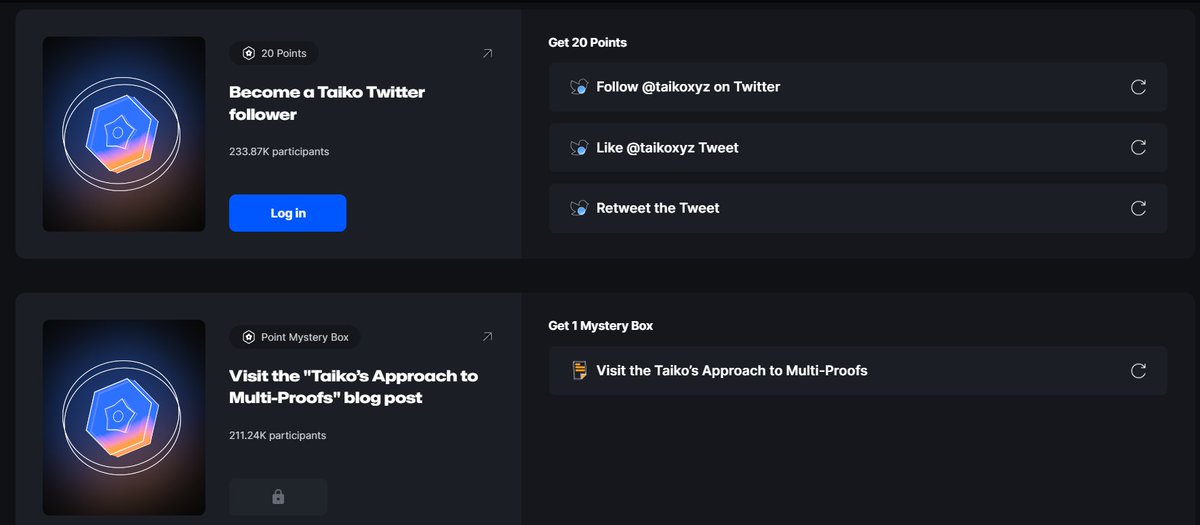Select the Multi-Proofs quest NFT thumbnail
This screenshot has height=525, width=1200.
pyautogui.click(x=124, y=418)
